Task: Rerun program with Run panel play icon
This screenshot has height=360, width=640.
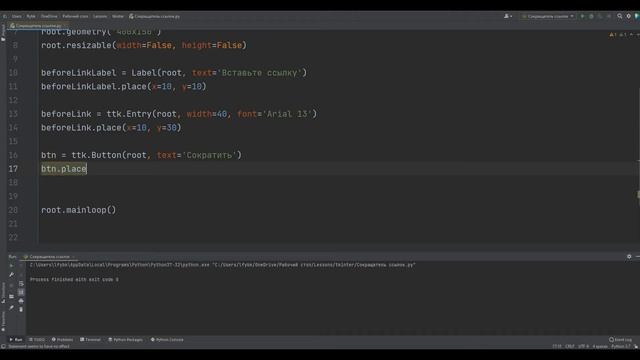Action: coord(11,266)
